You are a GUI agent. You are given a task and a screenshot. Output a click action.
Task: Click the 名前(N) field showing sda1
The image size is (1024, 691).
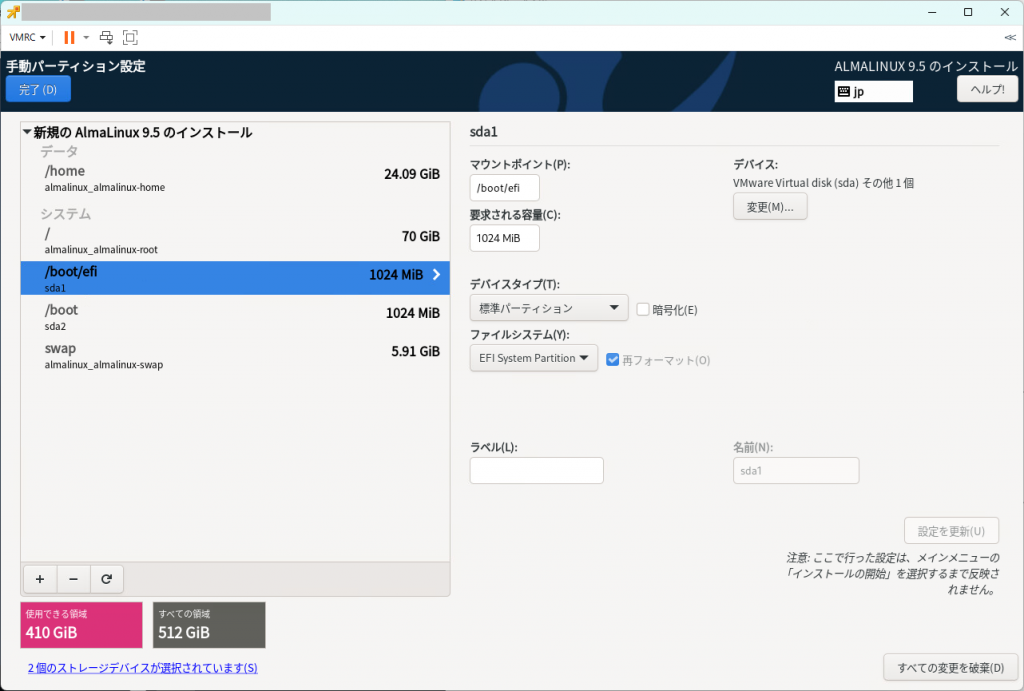click(795, 470)
